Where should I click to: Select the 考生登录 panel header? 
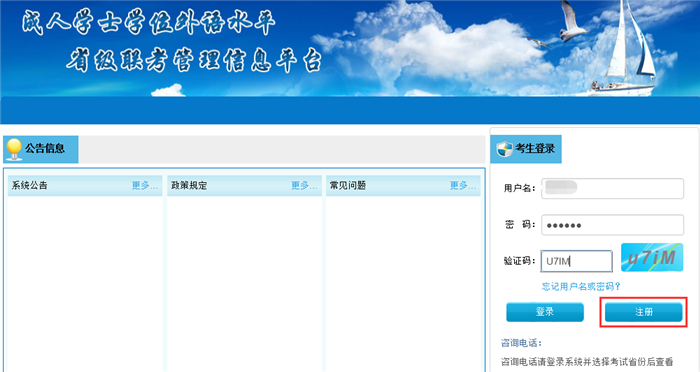(526, 149)
